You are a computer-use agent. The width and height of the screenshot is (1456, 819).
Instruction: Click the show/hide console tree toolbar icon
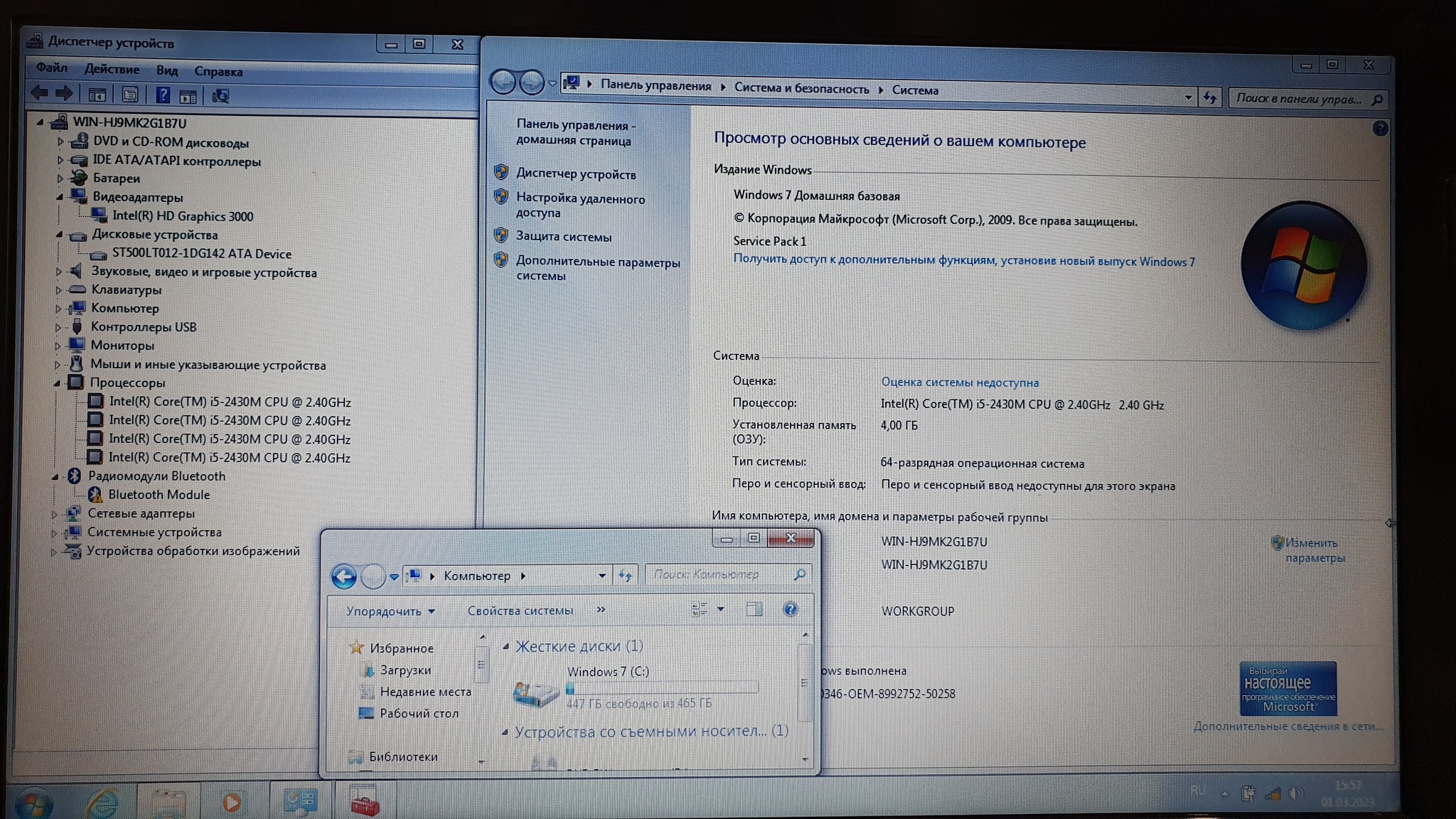(x=97, y=94)
